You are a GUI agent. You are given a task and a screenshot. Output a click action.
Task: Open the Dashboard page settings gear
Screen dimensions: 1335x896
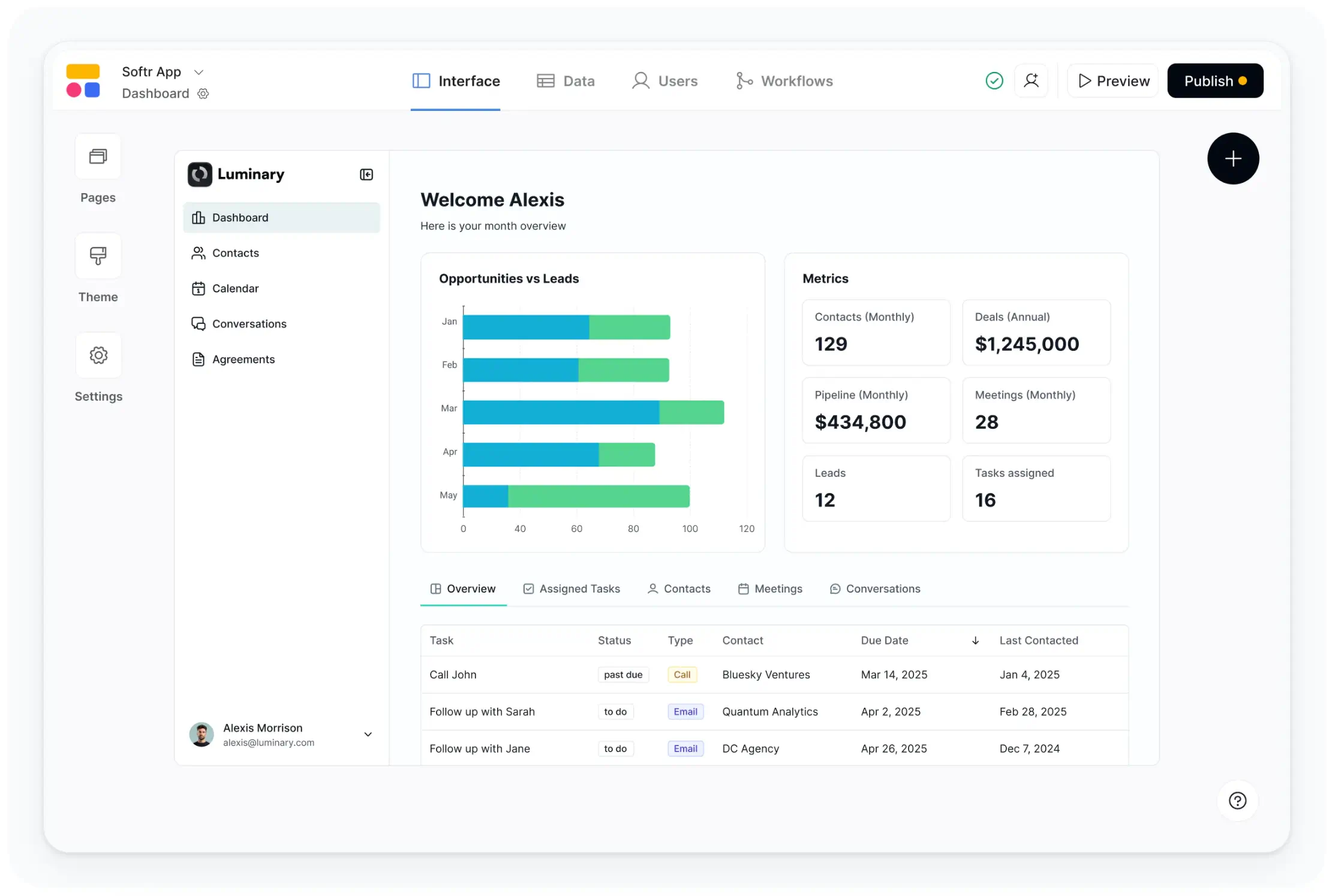(203, 94)
